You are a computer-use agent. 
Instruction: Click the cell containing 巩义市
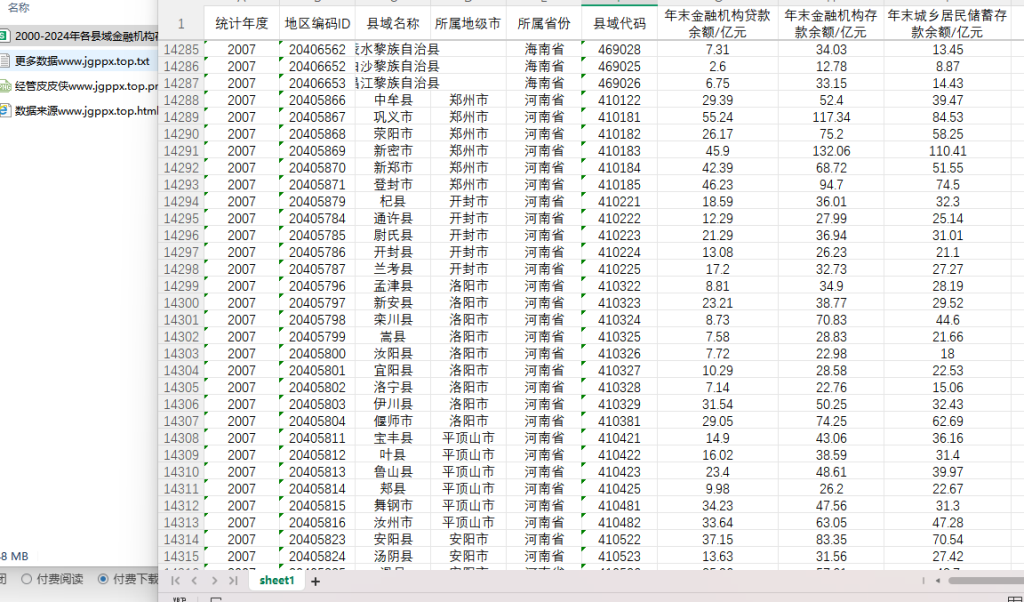coord(393,117)
